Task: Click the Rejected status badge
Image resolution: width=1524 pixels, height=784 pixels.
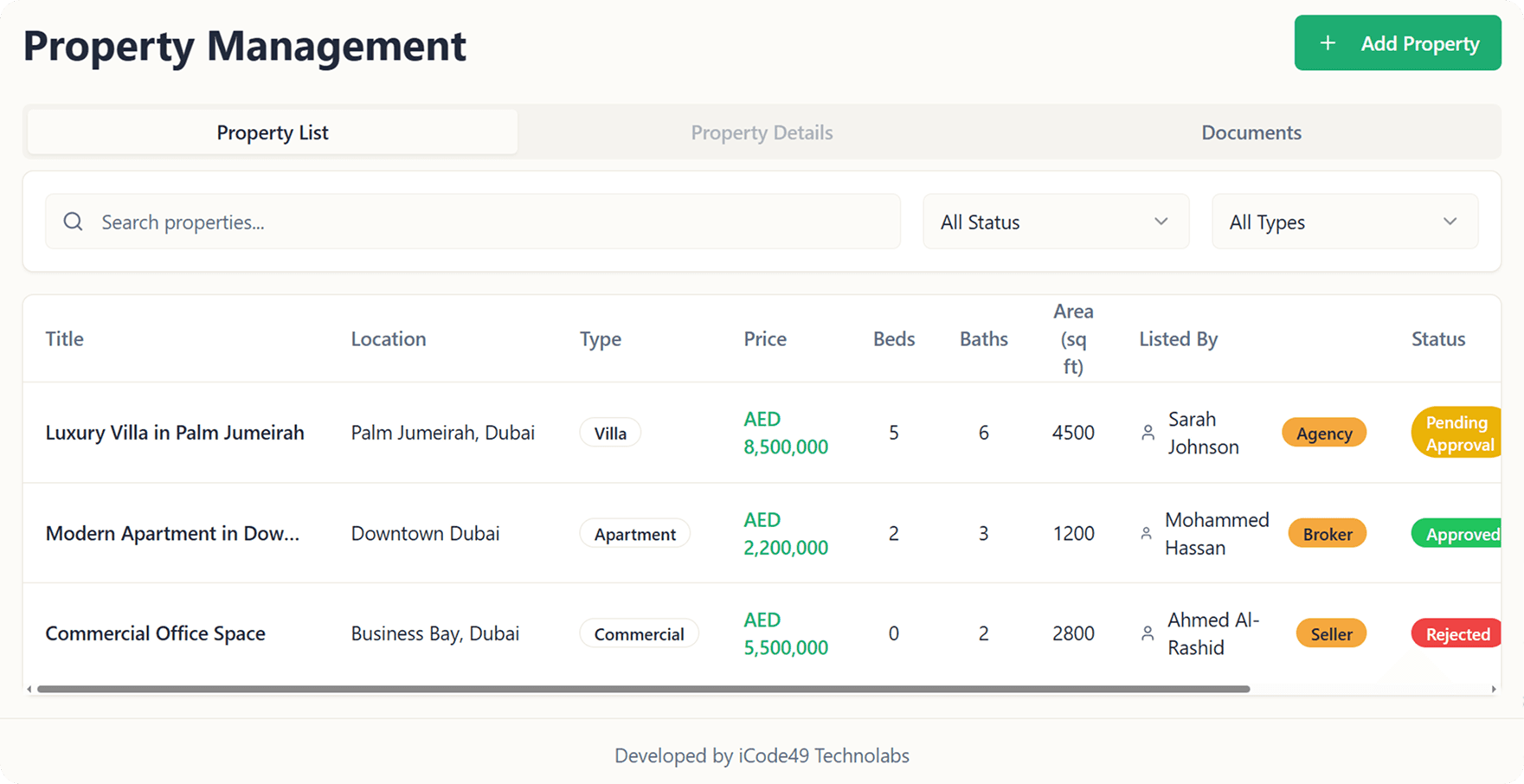Action: tap(1456, 633)
